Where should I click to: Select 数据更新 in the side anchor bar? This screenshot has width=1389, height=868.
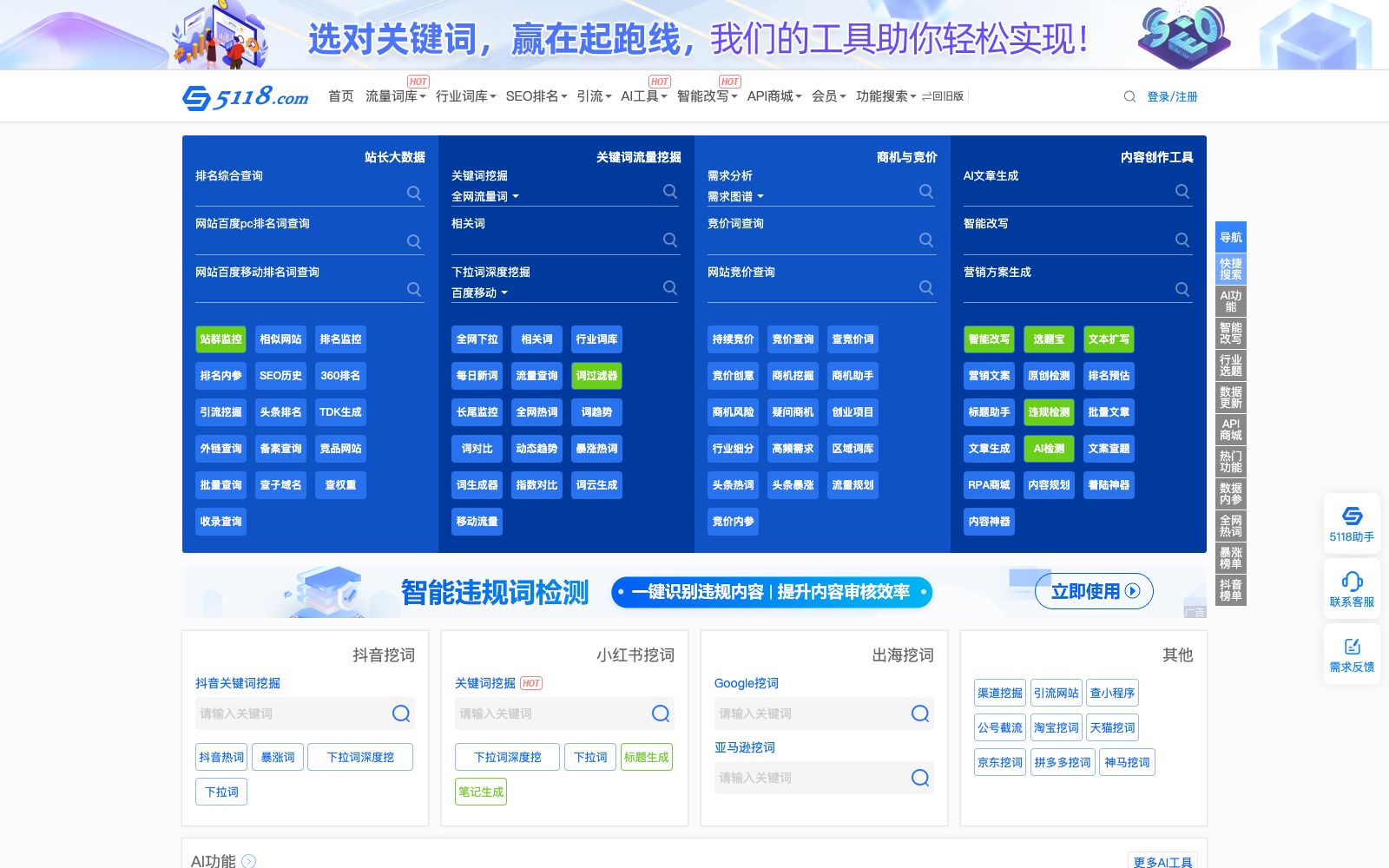click(x=1231, y=398)
